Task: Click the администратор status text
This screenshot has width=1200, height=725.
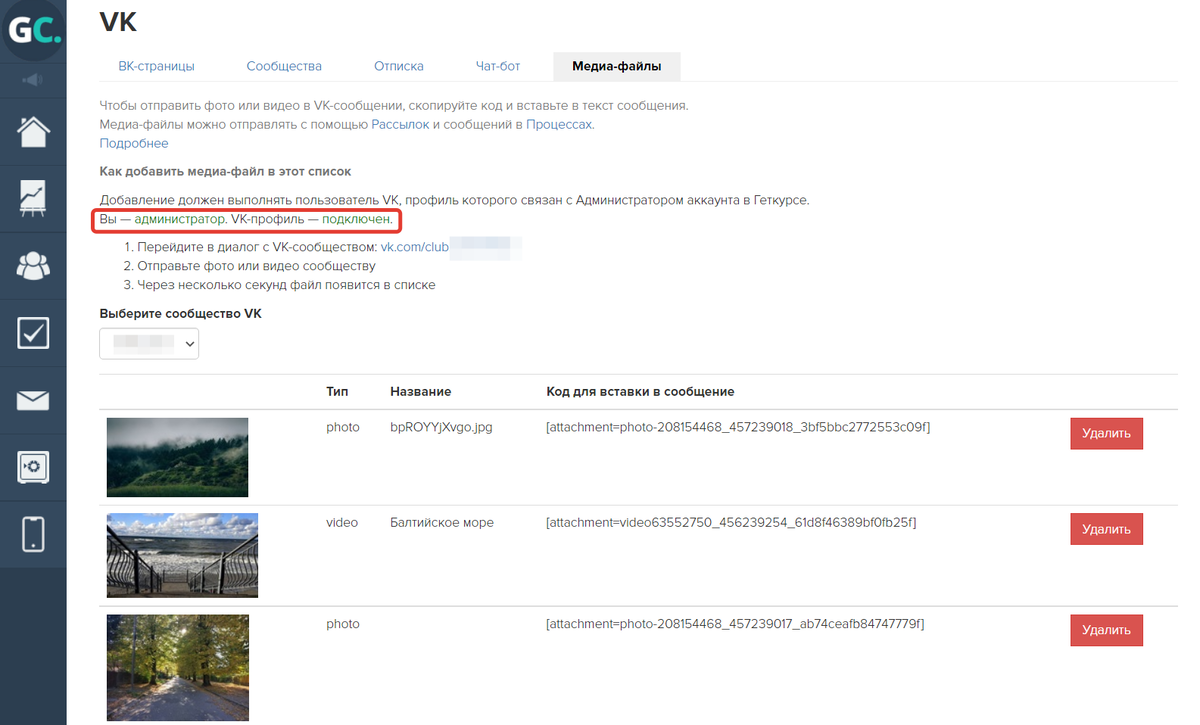Action: click(180, 219)
